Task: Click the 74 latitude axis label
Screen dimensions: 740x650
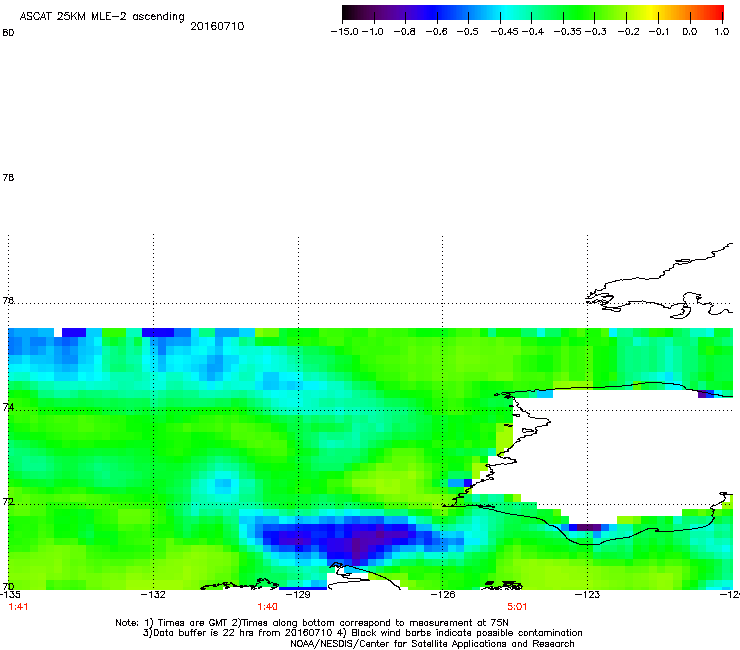Action: click(x=8, y=407)
